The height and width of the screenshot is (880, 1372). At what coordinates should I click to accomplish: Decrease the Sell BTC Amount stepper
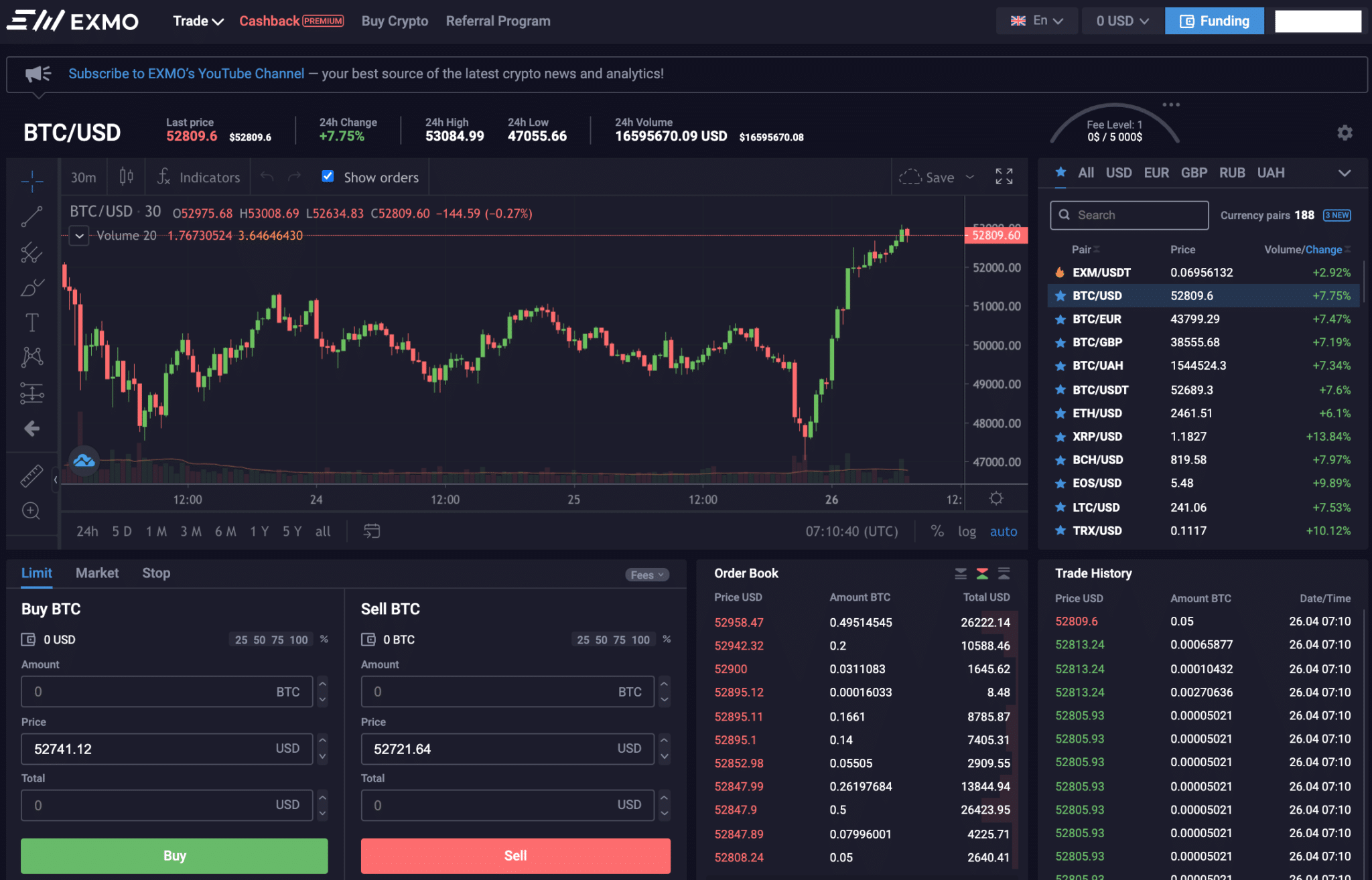[664, 700]
